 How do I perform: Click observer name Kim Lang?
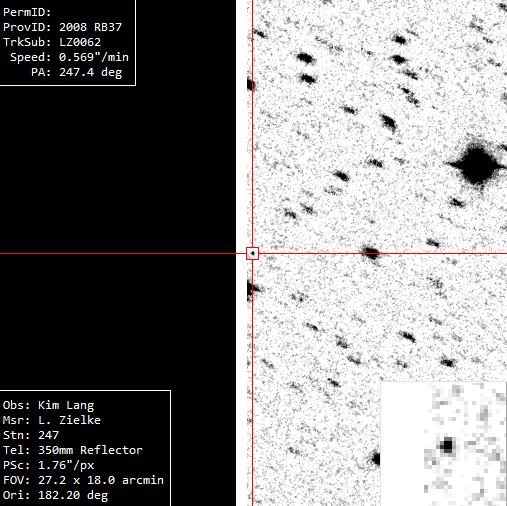(x=66, y=405)
